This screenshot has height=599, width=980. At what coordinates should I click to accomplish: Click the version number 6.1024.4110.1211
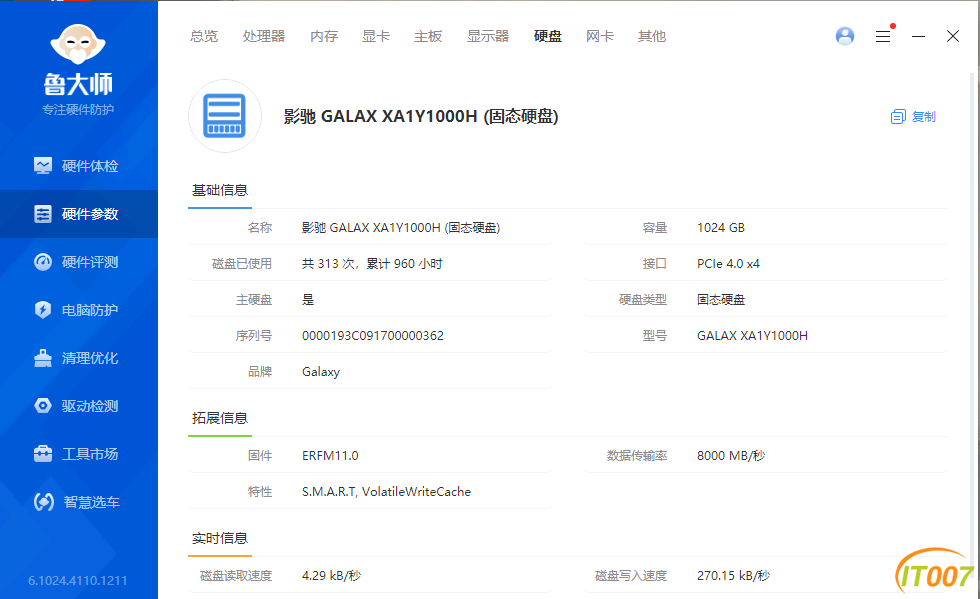click(78, 581)
